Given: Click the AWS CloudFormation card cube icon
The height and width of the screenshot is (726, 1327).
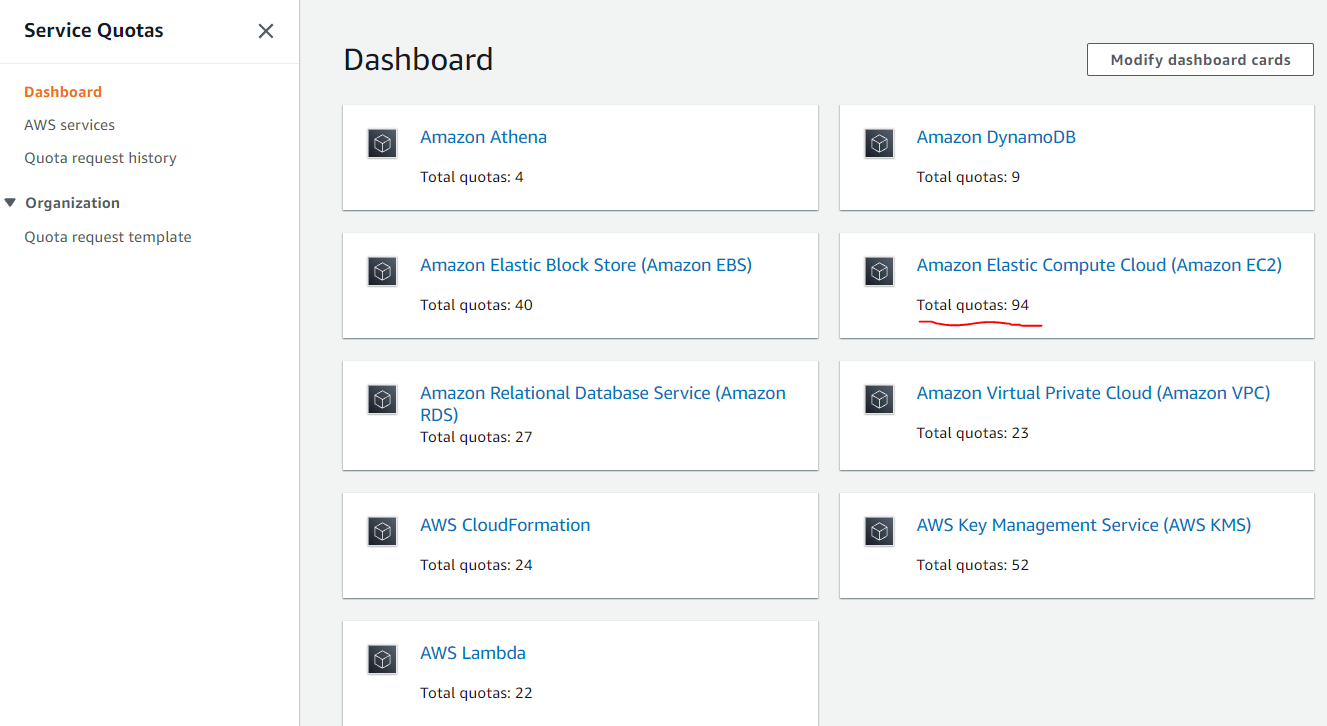Looking at the screenshot, I should 383,531.
